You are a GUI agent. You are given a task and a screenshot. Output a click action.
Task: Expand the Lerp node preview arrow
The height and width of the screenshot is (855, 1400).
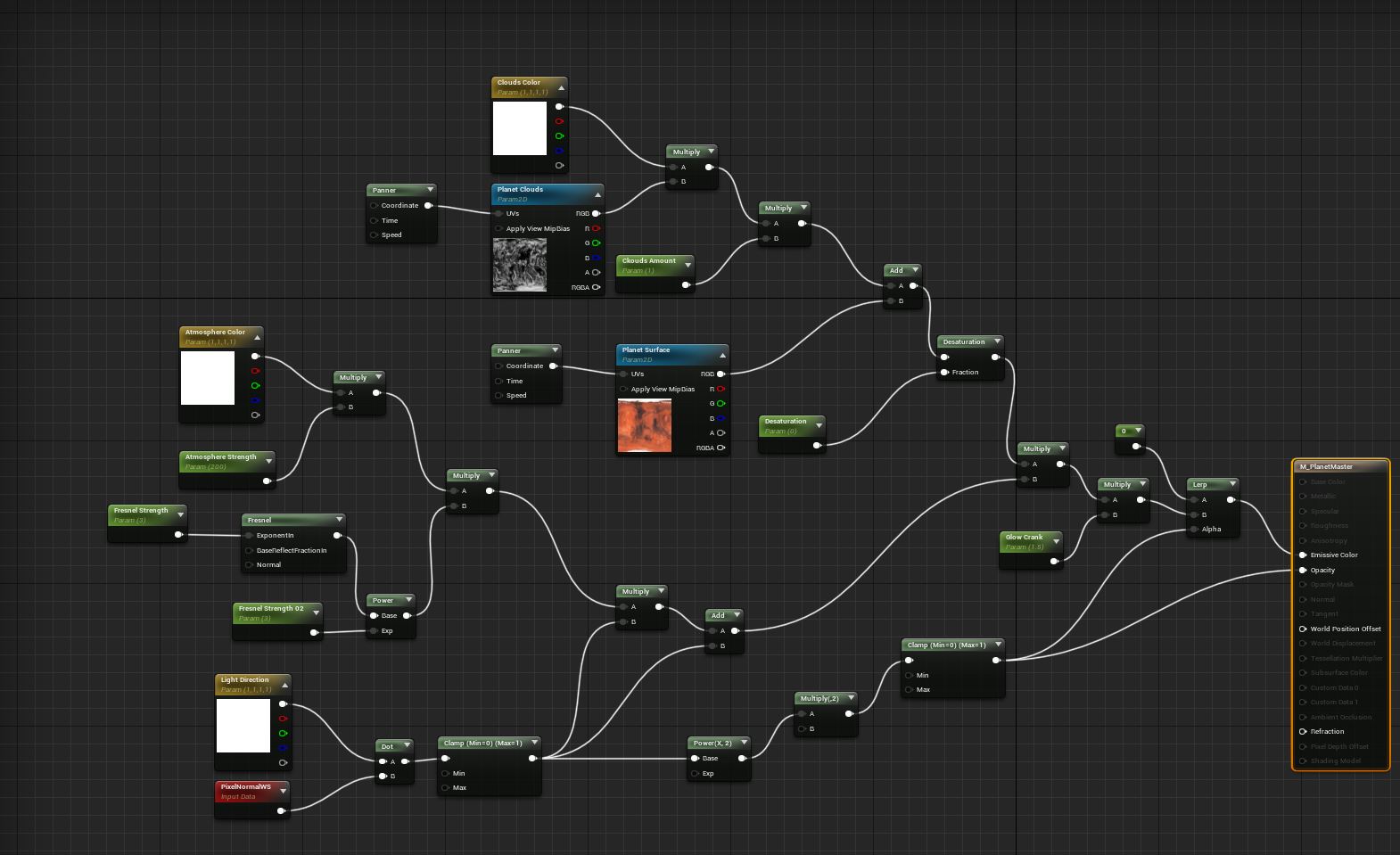(1232, 484)
